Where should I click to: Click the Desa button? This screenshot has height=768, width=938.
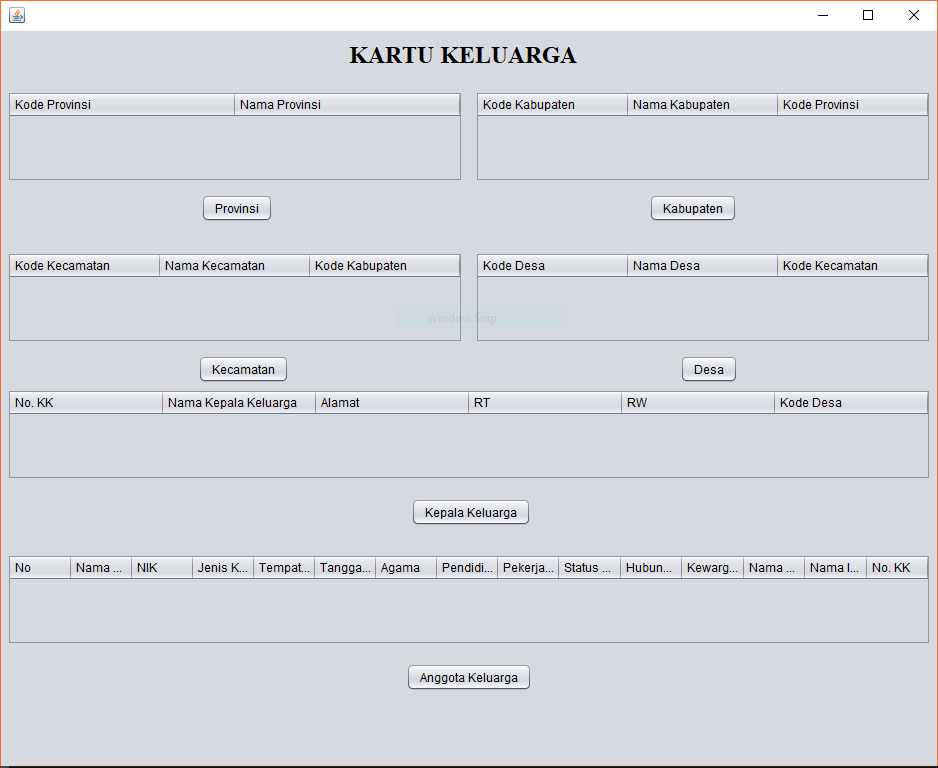point(708,369)
